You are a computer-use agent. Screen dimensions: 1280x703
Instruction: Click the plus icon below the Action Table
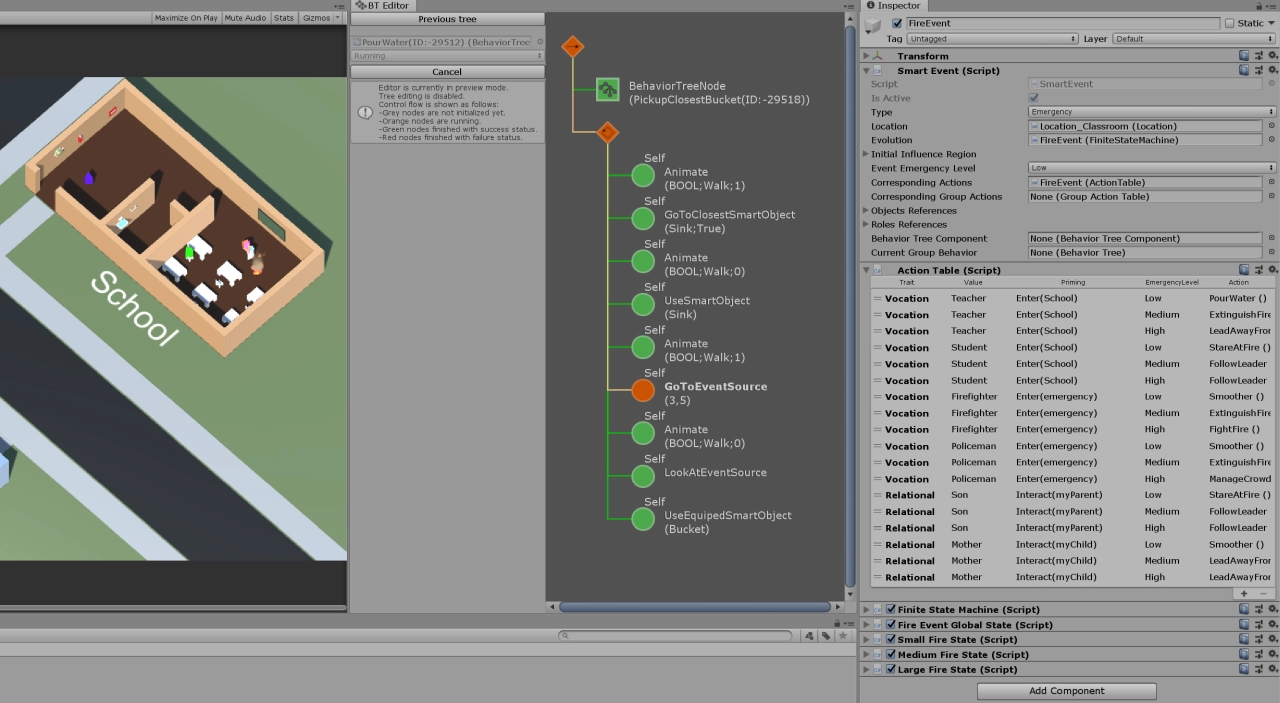(x=1246, y=593)
